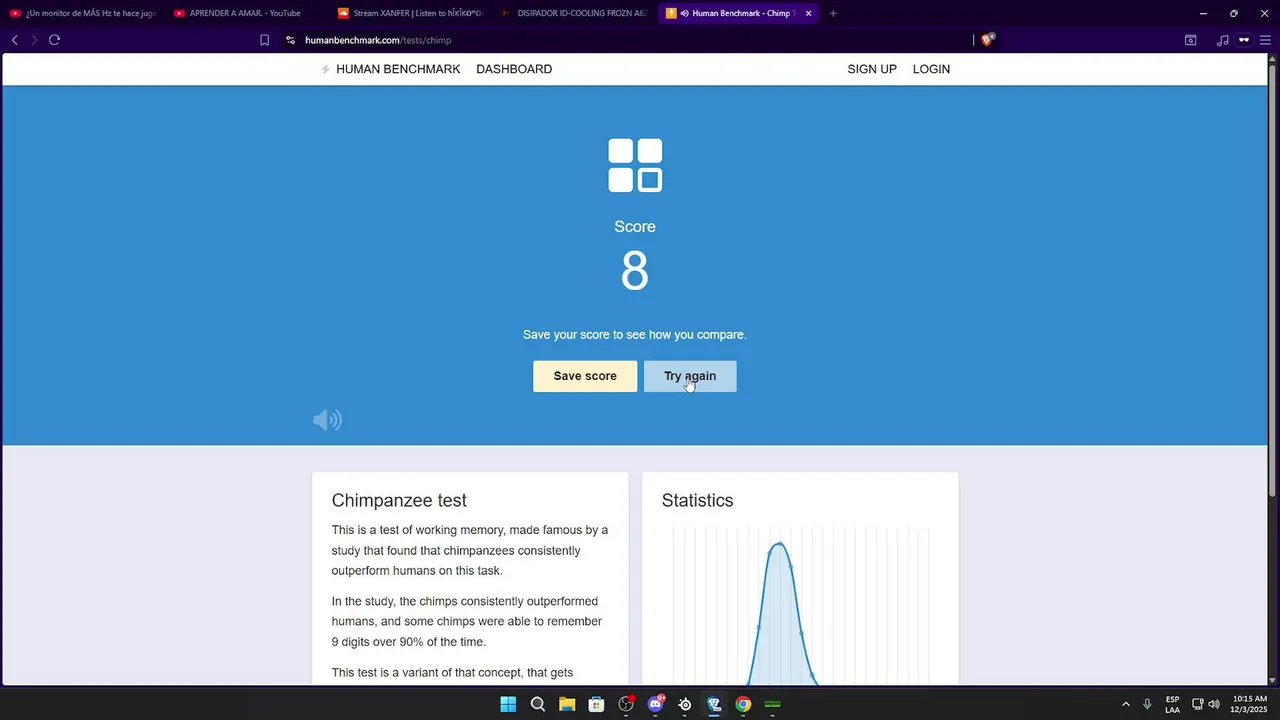
Task: Open the Brave Shields lion icon
Action: coord(988,40)
